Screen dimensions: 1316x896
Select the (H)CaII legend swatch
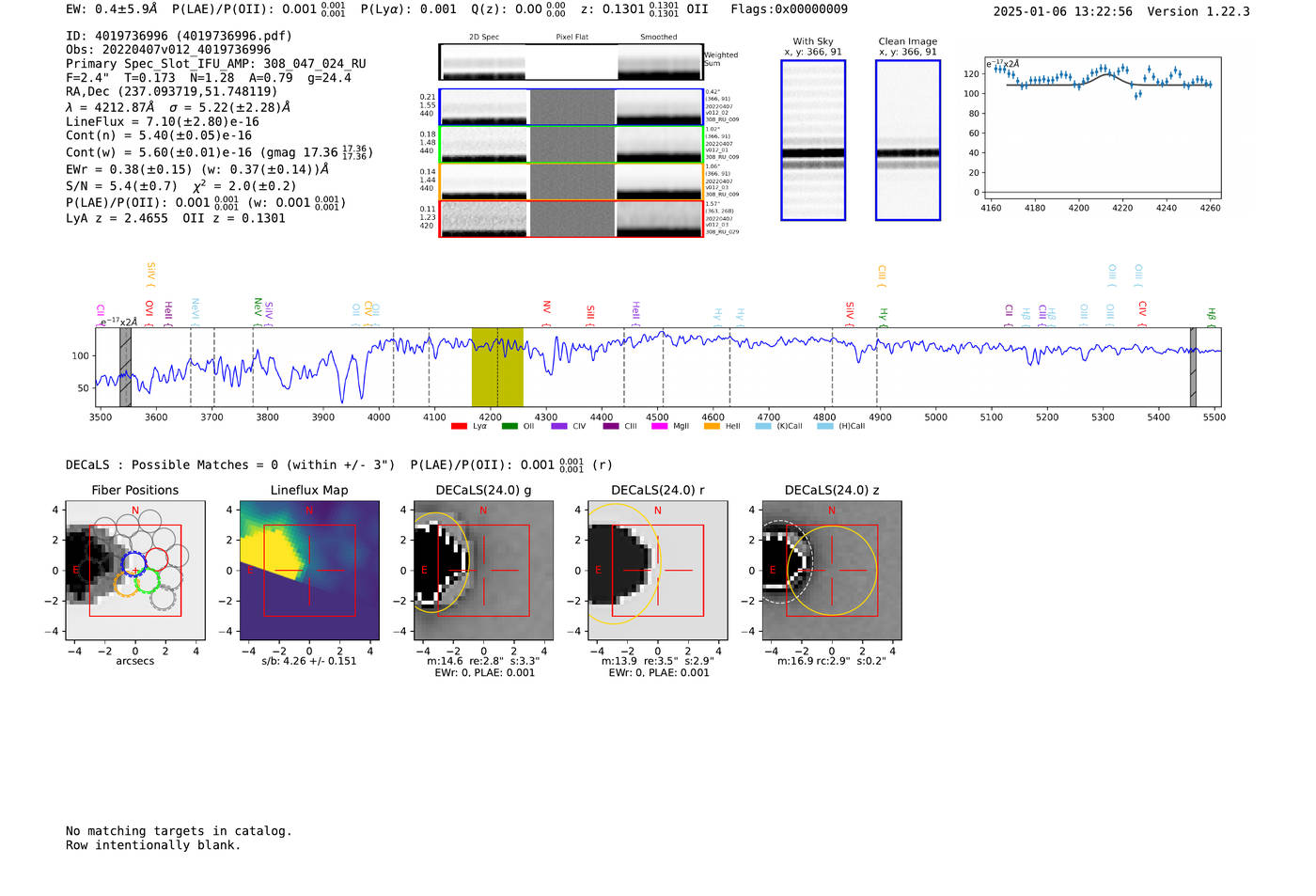point(825,426)
